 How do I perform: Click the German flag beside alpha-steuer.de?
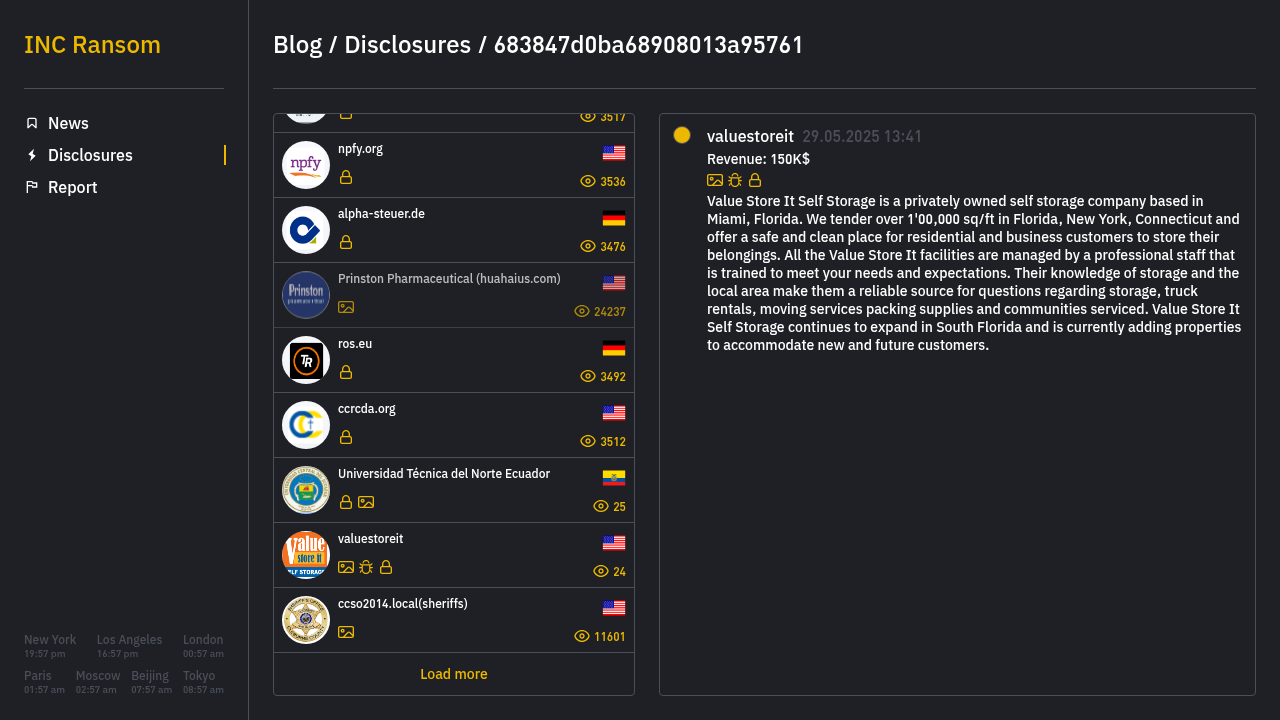614,218
